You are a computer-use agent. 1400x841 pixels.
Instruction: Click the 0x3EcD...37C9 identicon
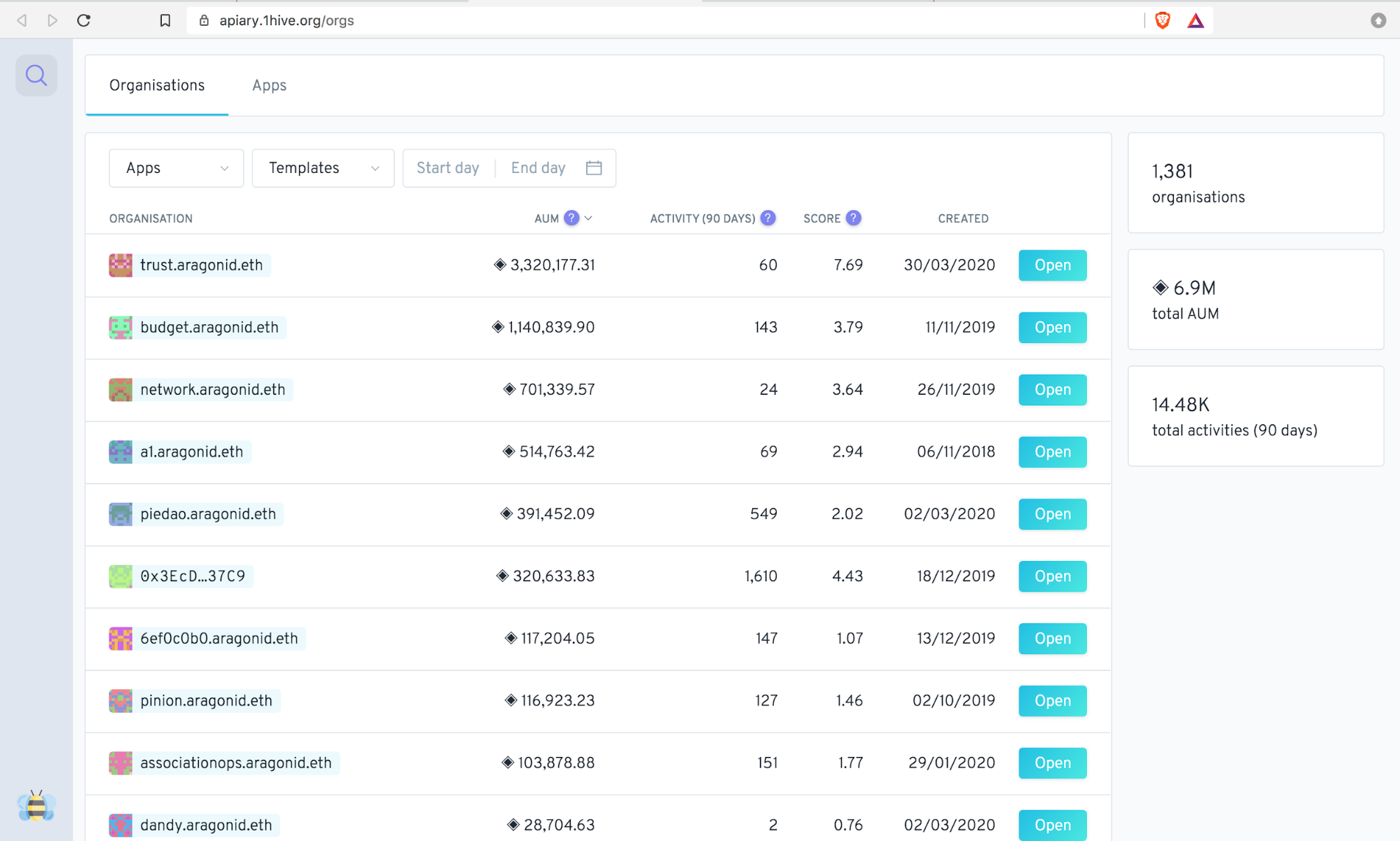tap(120, 576)
